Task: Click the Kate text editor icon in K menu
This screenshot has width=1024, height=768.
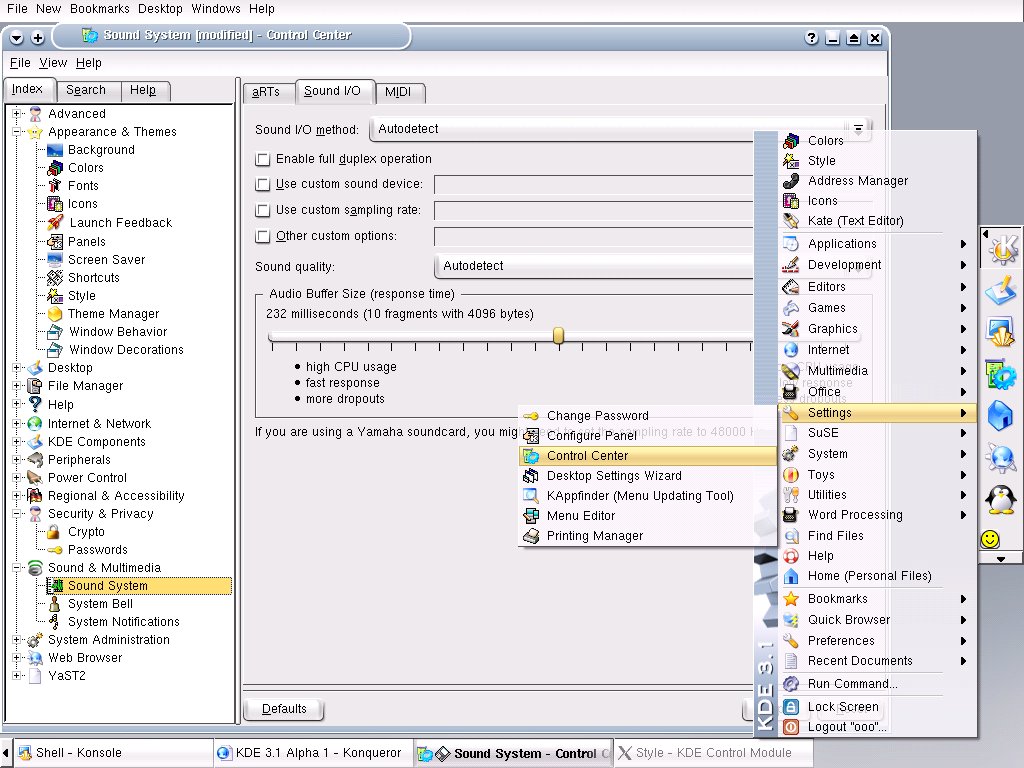Action: tap(791, 221)
